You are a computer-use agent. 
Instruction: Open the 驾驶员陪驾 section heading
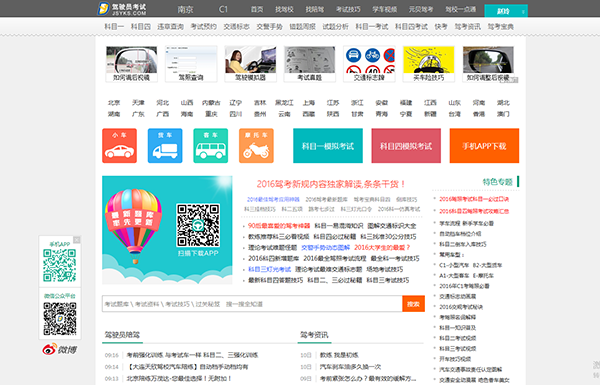[122, 335]
